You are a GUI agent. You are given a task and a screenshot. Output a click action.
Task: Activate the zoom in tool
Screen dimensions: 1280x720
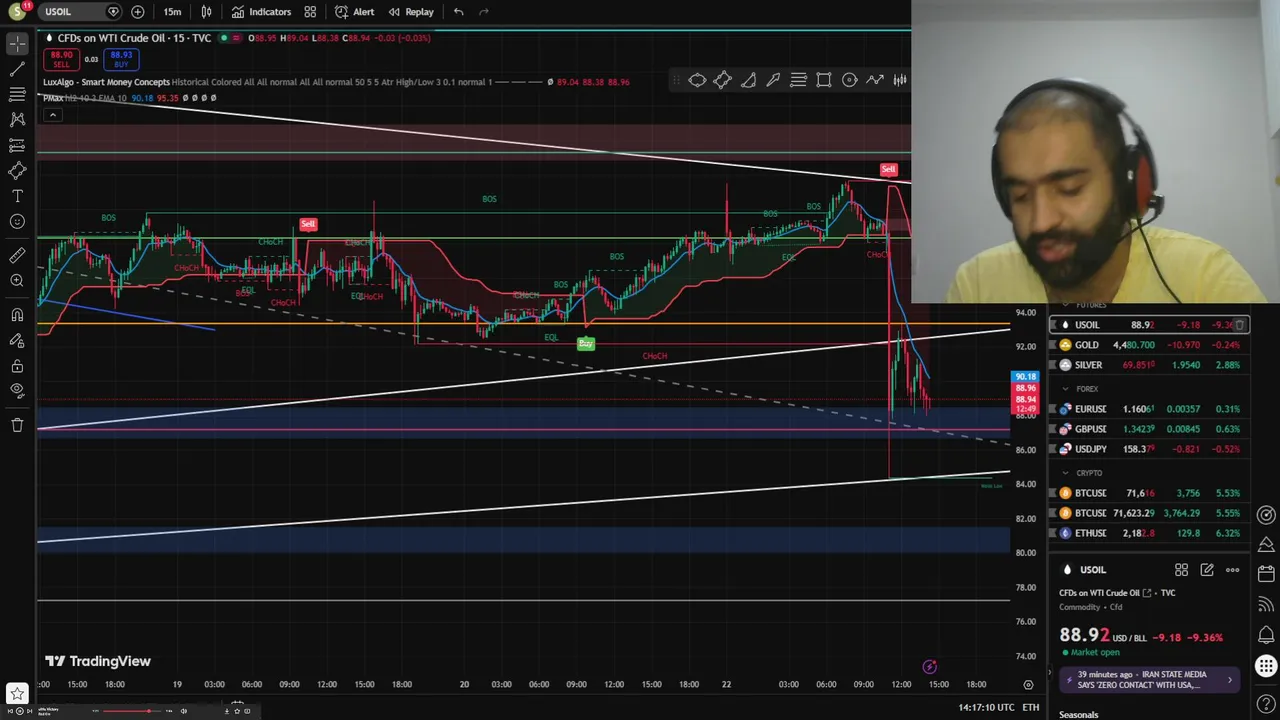click(x=17, y=281)
